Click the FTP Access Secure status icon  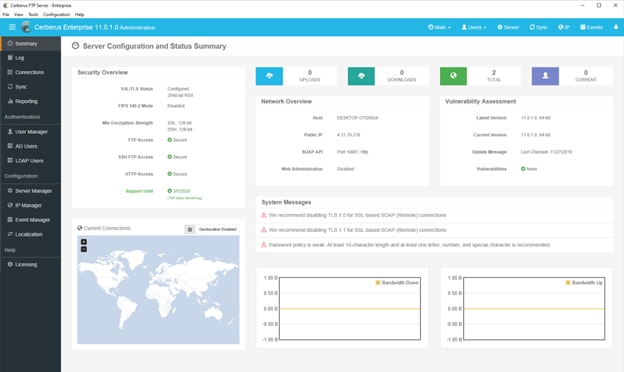tap(170, 140)
